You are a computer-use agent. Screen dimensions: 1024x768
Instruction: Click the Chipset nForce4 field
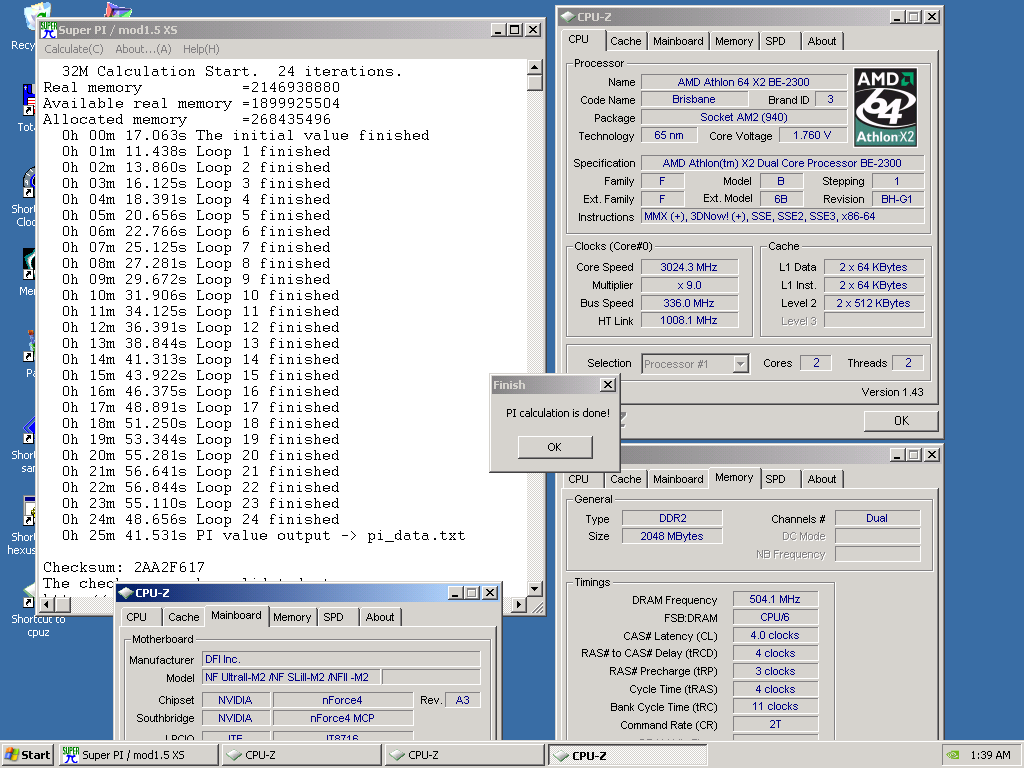(342, 700)
